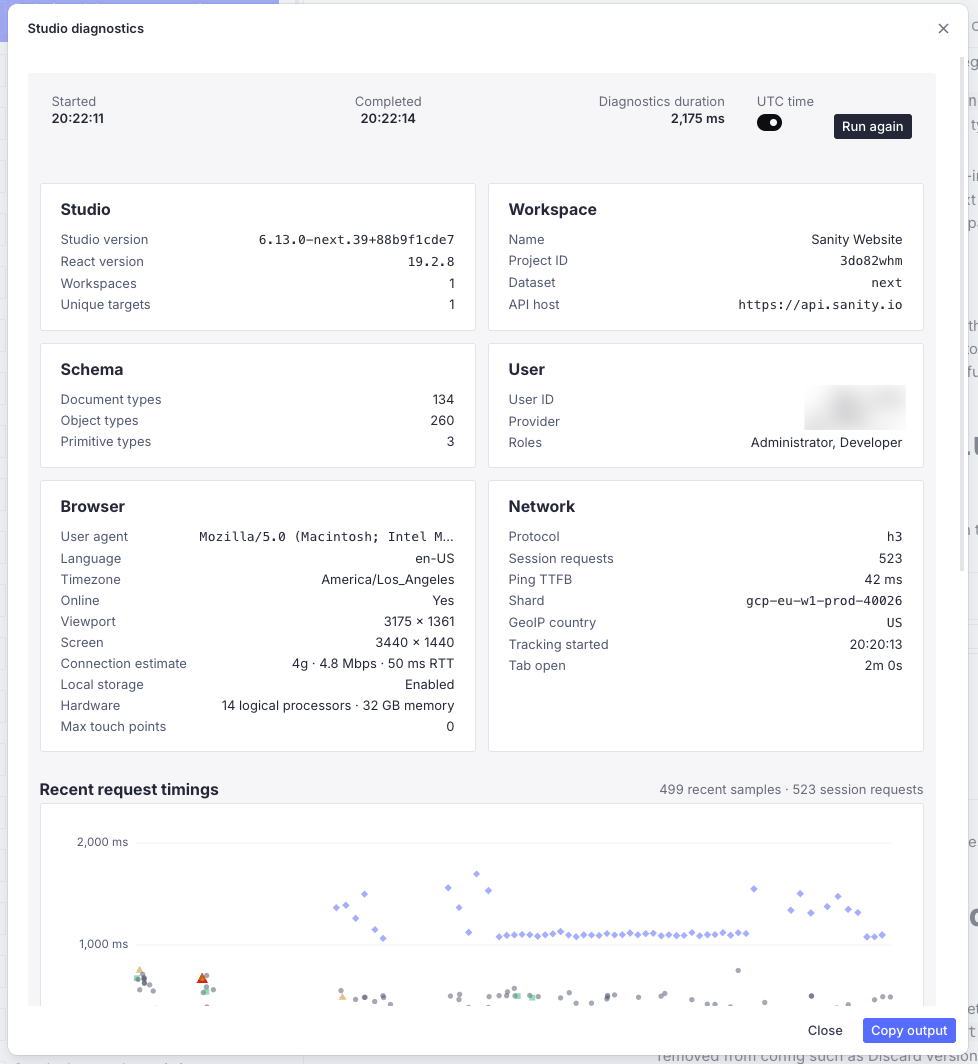Click the highest purple diamond in the timings chart
This screenshot has height=1064, width=978.
pyautogui.click(x=476, y=874)
